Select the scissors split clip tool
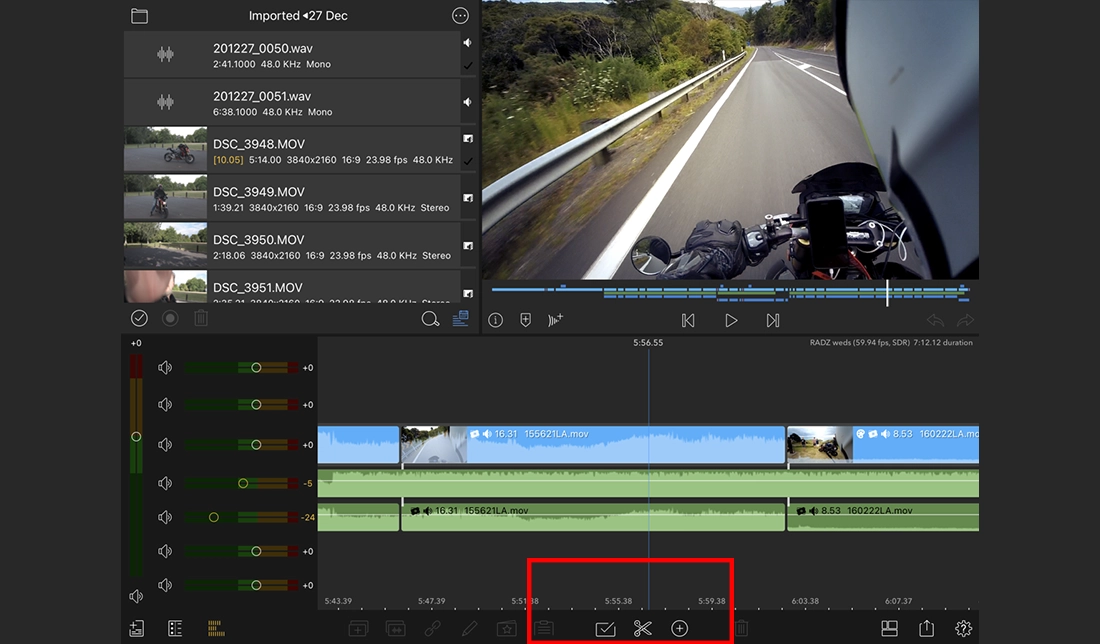 pyautogui.click(x=642, y=629)
